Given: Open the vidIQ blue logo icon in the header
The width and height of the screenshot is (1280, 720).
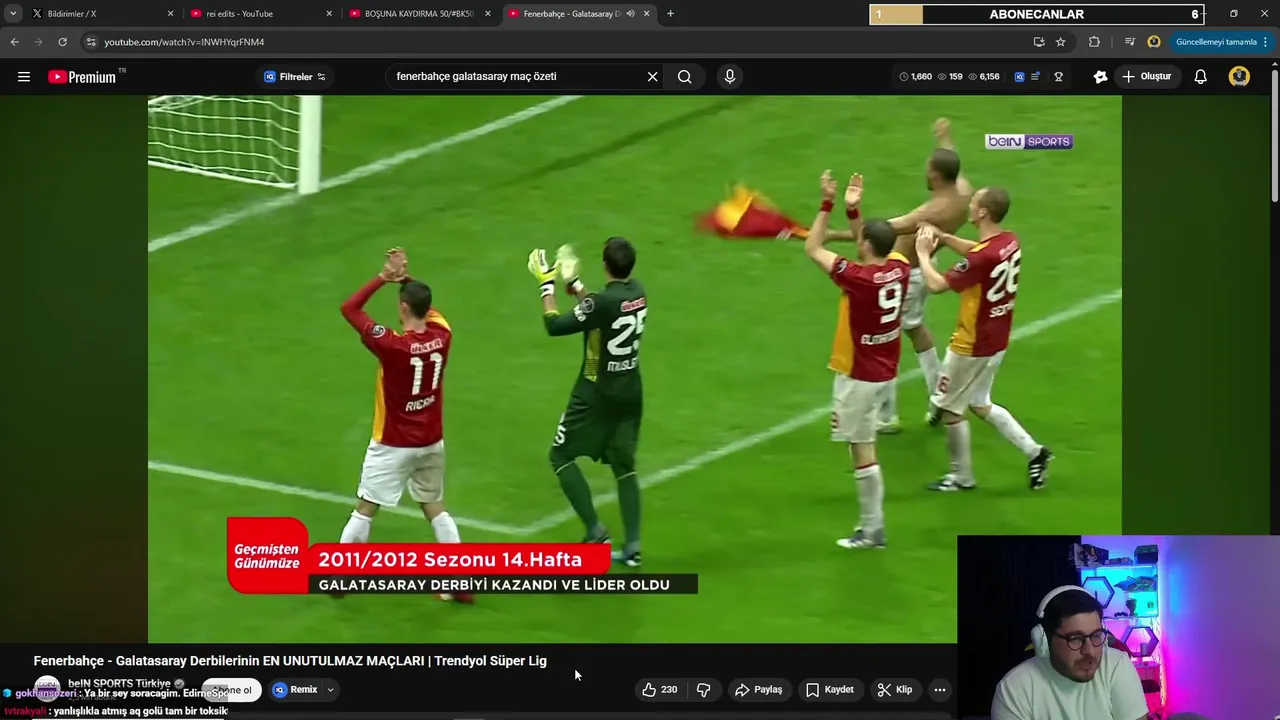Looking at the screenshot, I should [x=1019, y=76].
